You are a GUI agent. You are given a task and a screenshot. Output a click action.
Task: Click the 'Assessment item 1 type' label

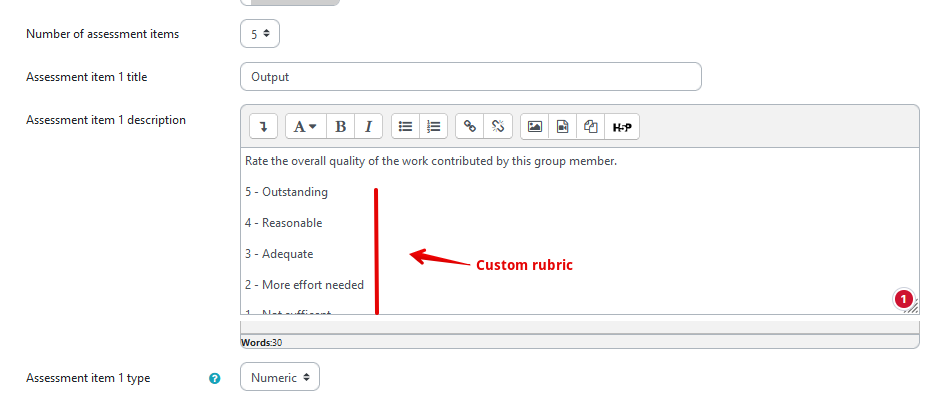[x=88, y=378]
